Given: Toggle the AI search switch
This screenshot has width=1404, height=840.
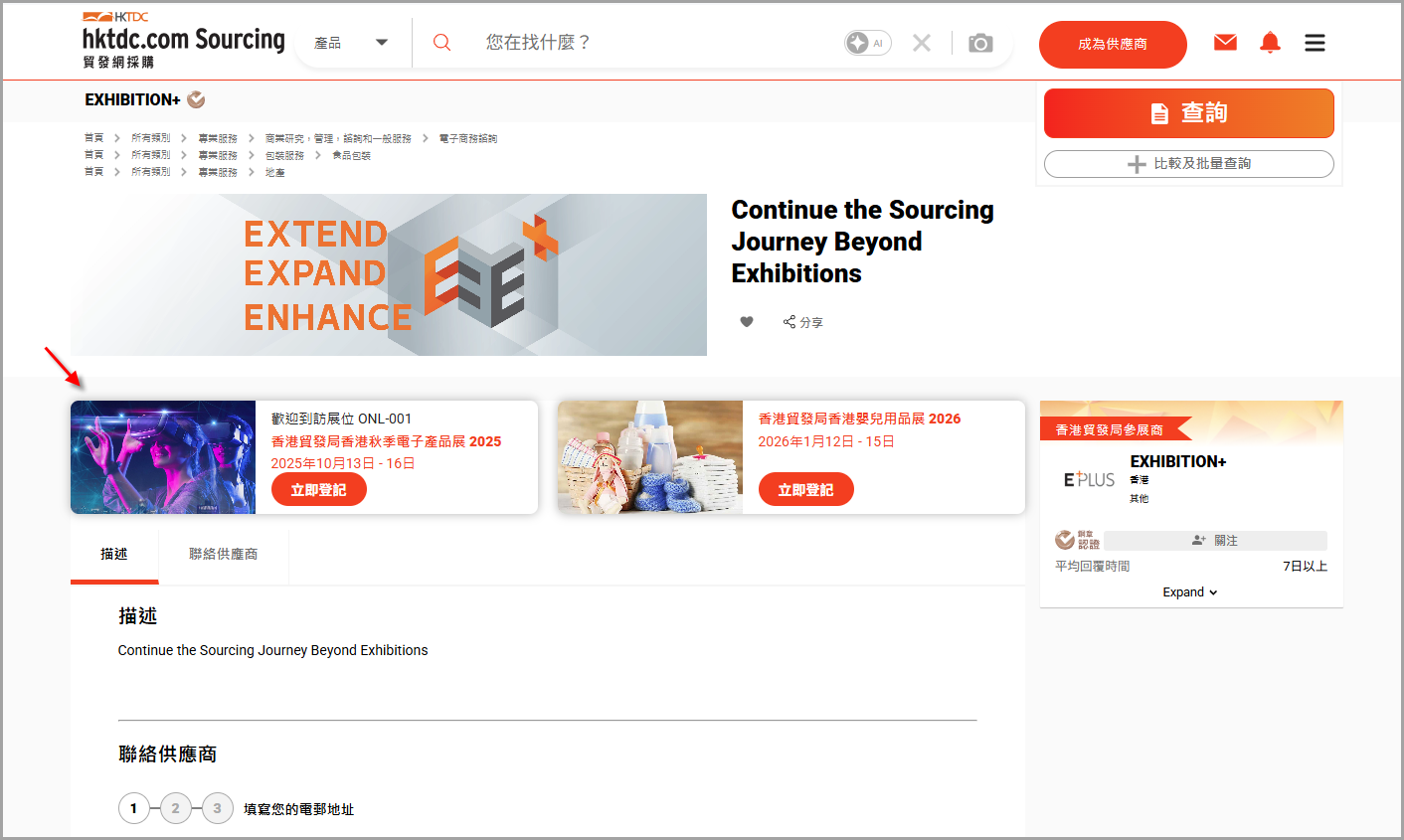Looking at the screenshot, I should tap(868, 43).
